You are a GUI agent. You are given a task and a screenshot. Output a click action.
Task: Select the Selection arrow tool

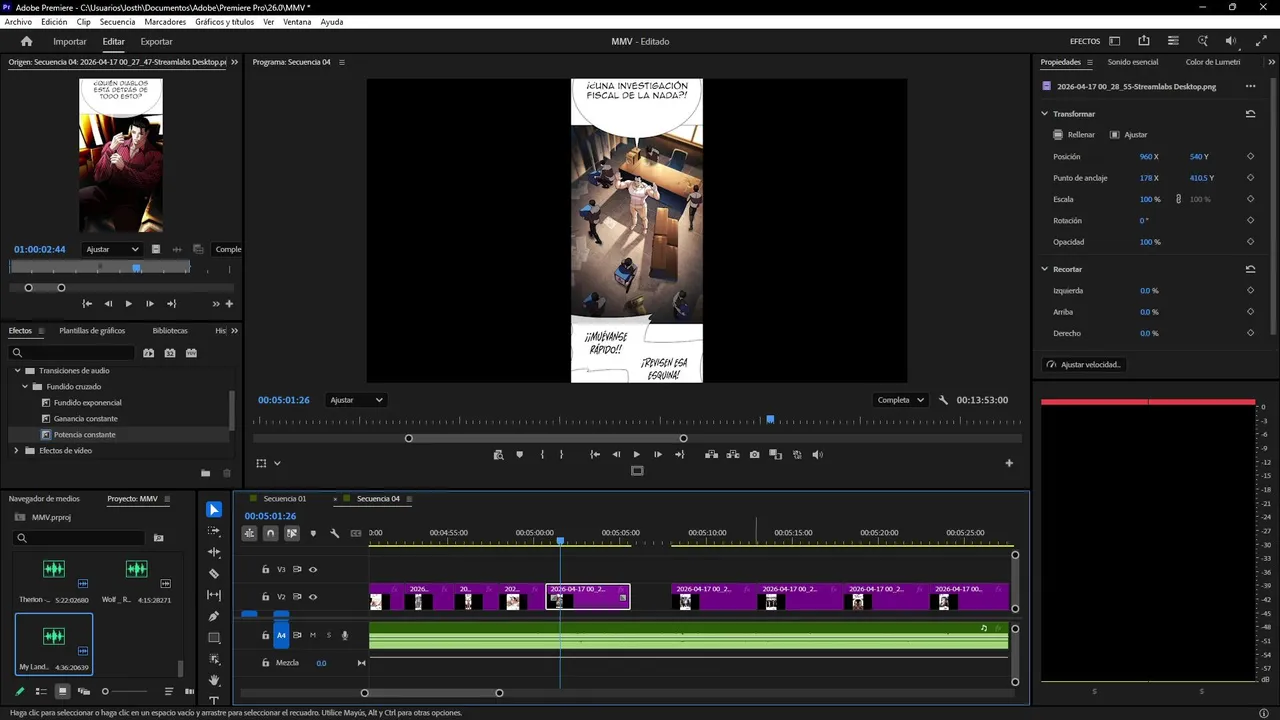point(214,510)
